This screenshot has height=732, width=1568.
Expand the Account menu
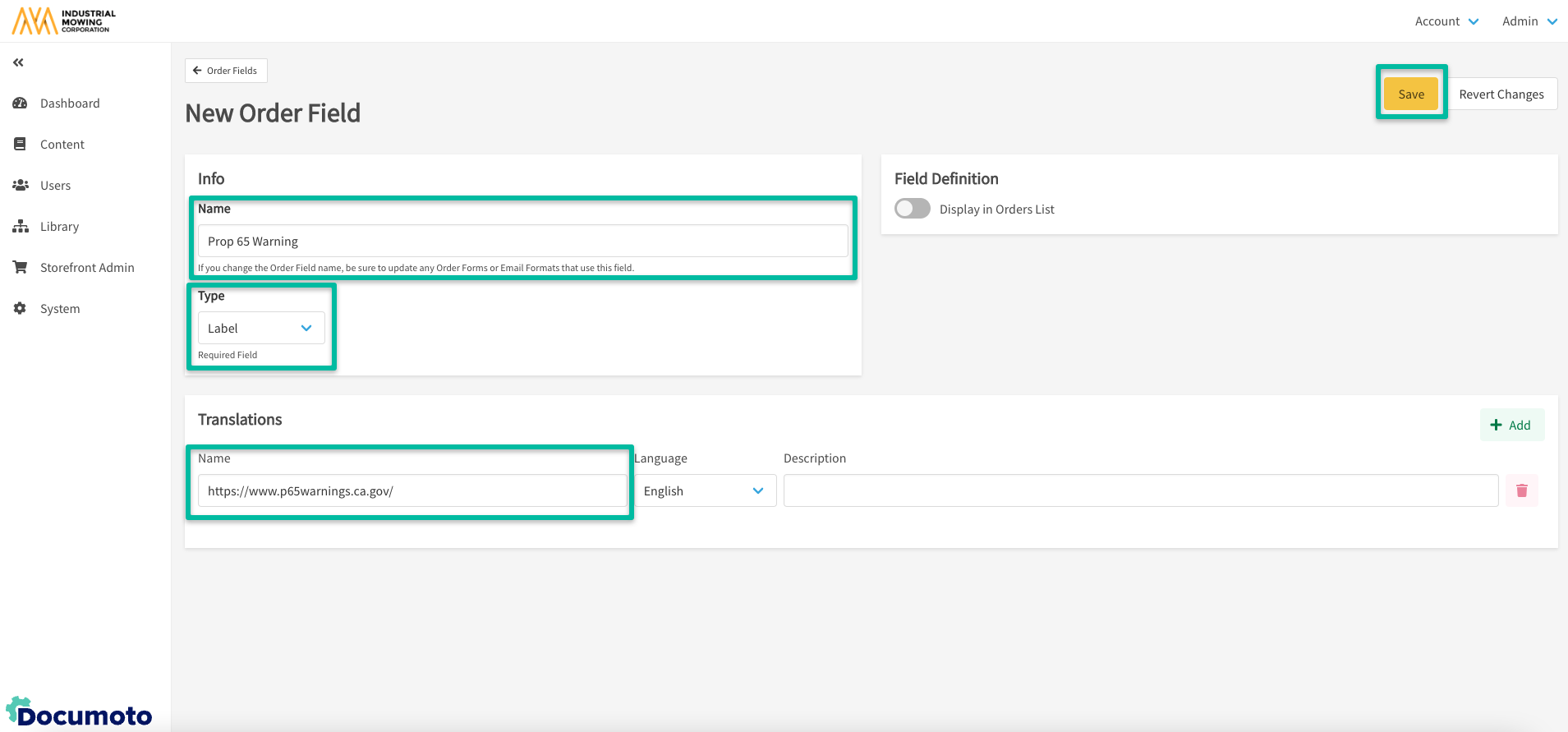click(x=1446, y=21)
